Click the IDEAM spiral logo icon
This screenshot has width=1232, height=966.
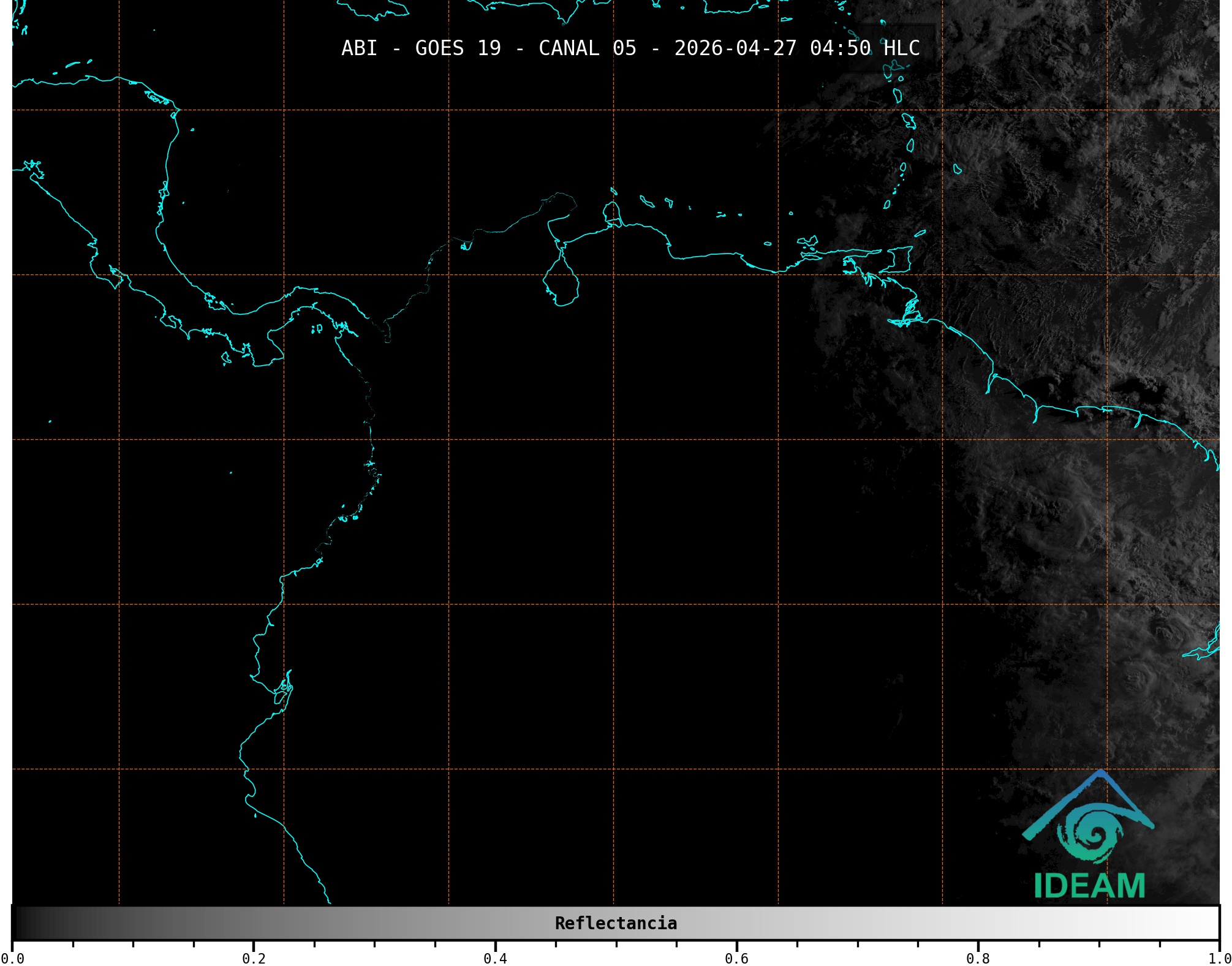pos(1091,831)
